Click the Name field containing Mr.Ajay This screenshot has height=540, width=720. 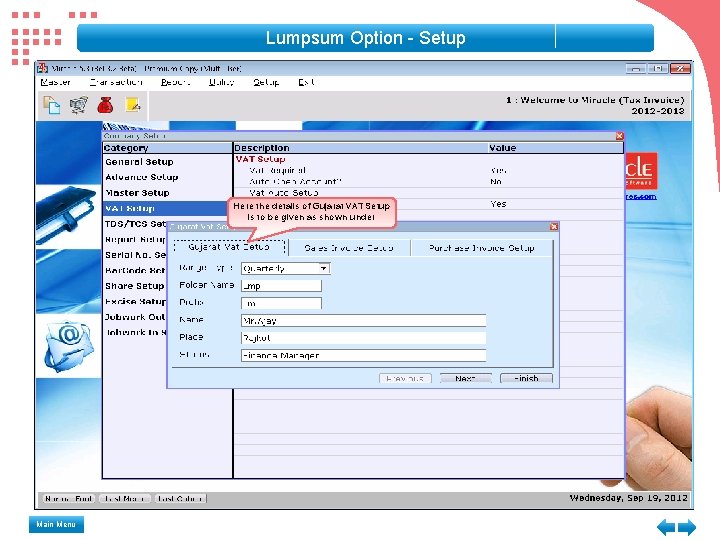pos(363,321)
